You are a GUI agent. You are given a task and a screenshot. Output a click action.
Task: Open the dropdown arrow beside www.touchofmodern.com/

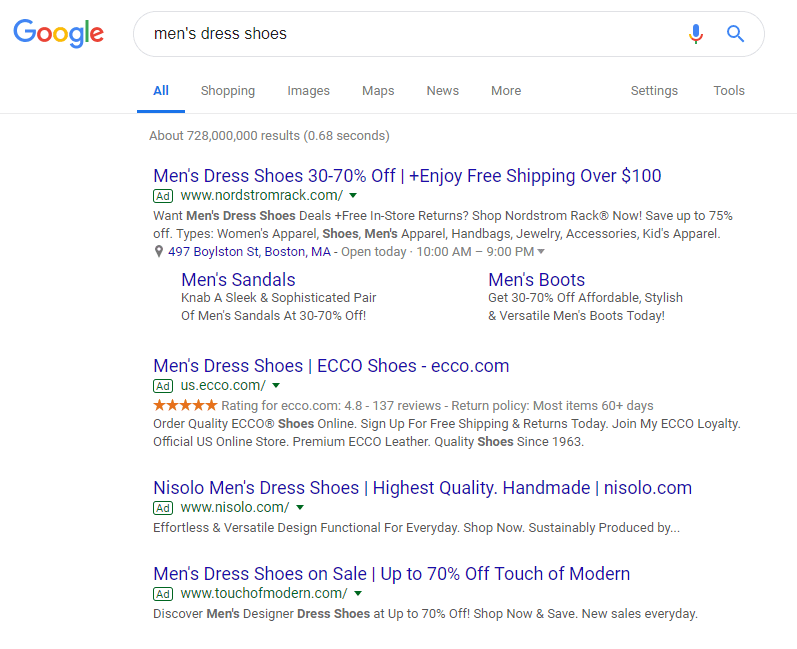coord(358,594)
